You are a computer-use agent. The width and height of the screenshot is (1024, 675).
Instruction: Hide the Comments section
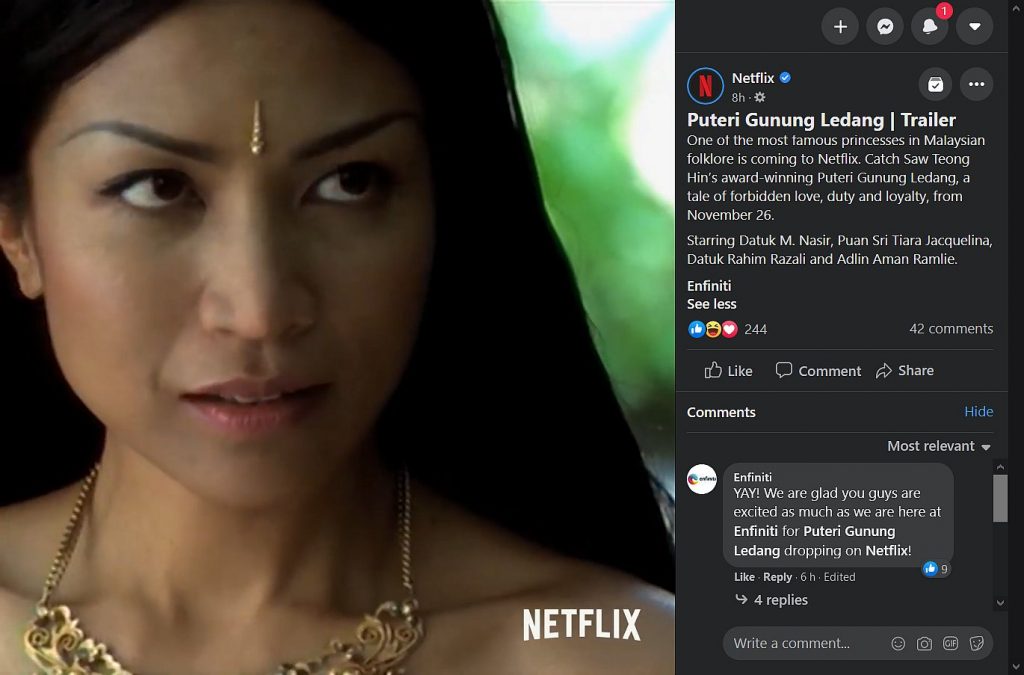pos(978,411)
